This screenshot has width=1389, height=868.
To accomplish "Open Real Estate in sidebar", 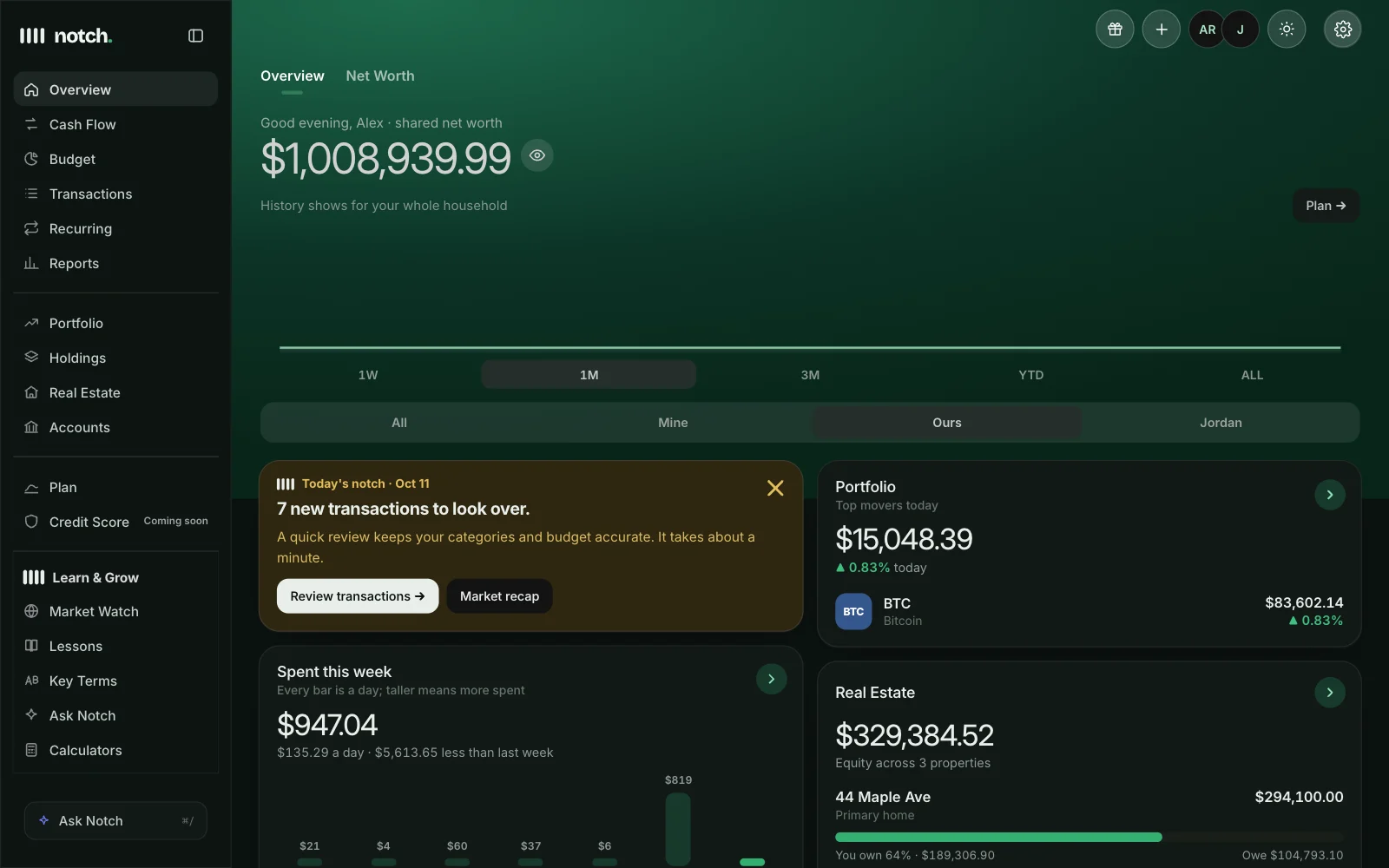I will click(115, 392).
